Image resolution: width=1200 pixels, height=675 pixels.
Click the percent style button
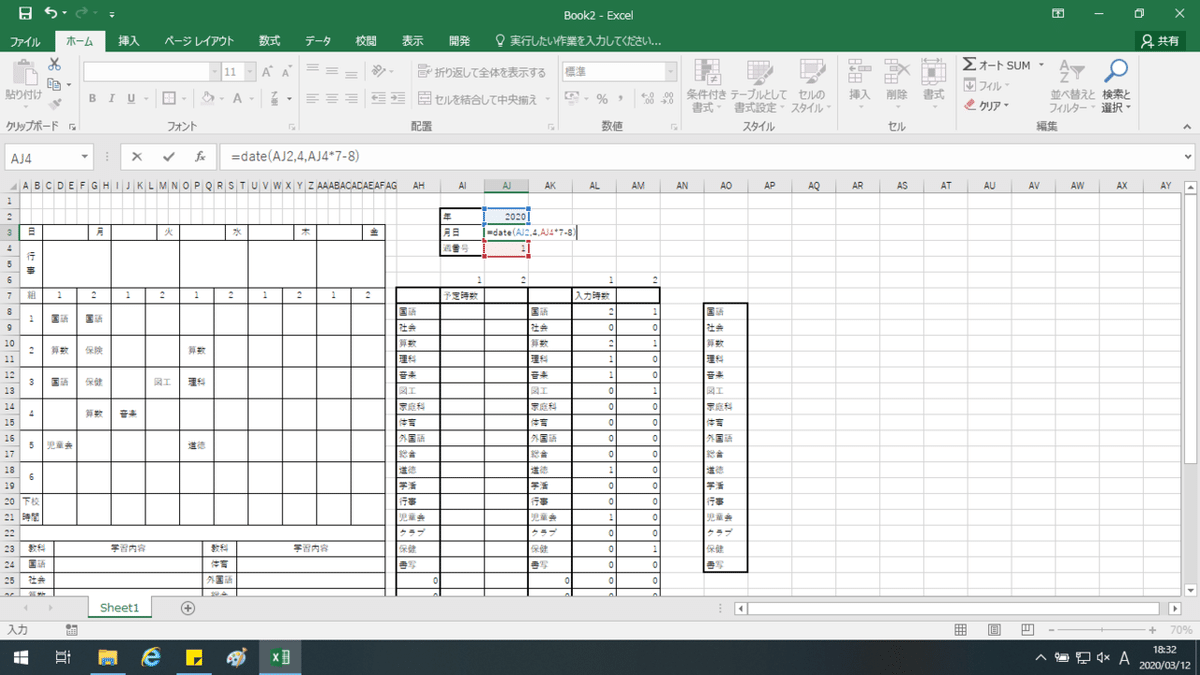coord(602,99)
